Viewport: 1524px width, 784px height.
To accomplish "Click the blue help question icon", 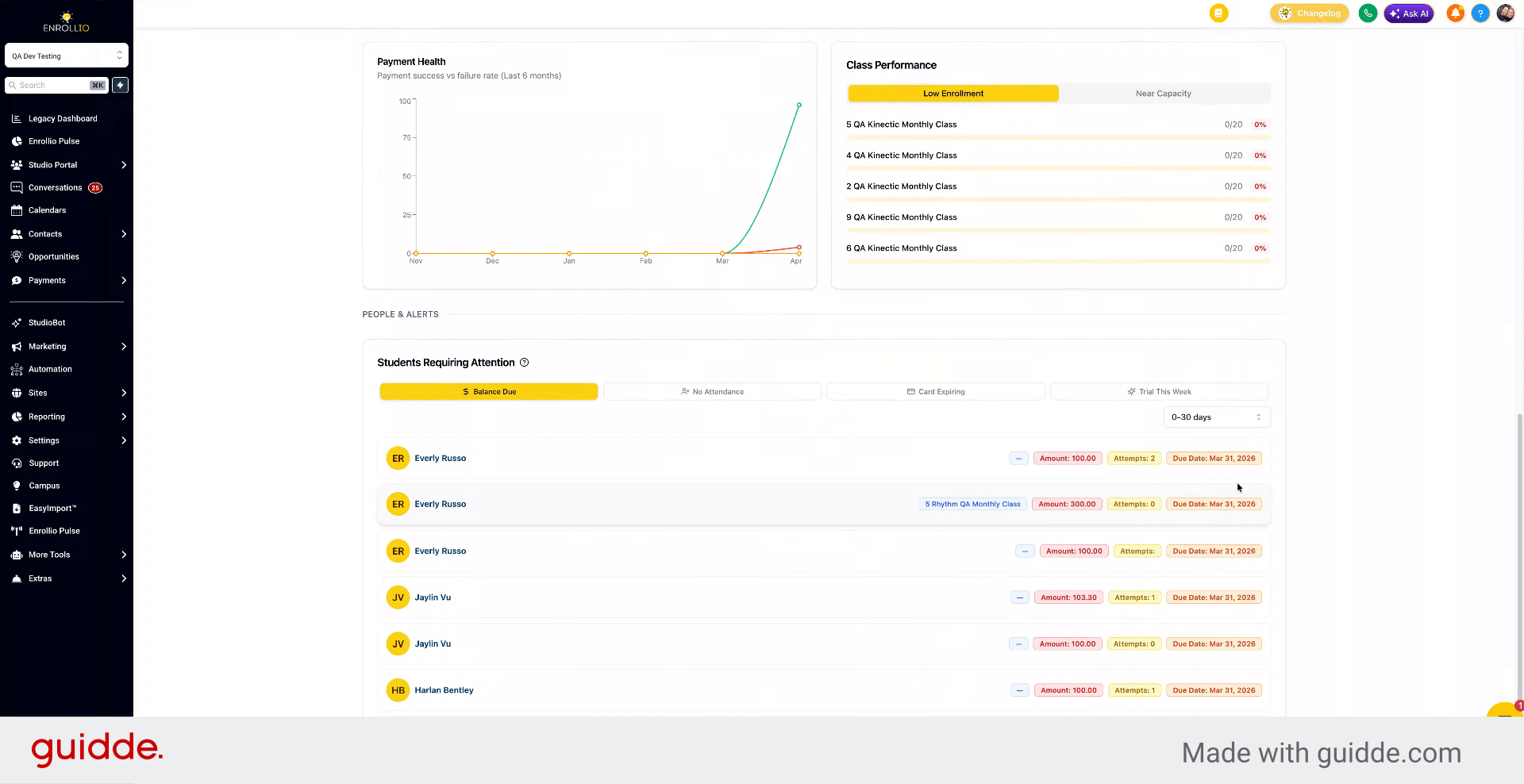I will click(x=1480, y=13).
